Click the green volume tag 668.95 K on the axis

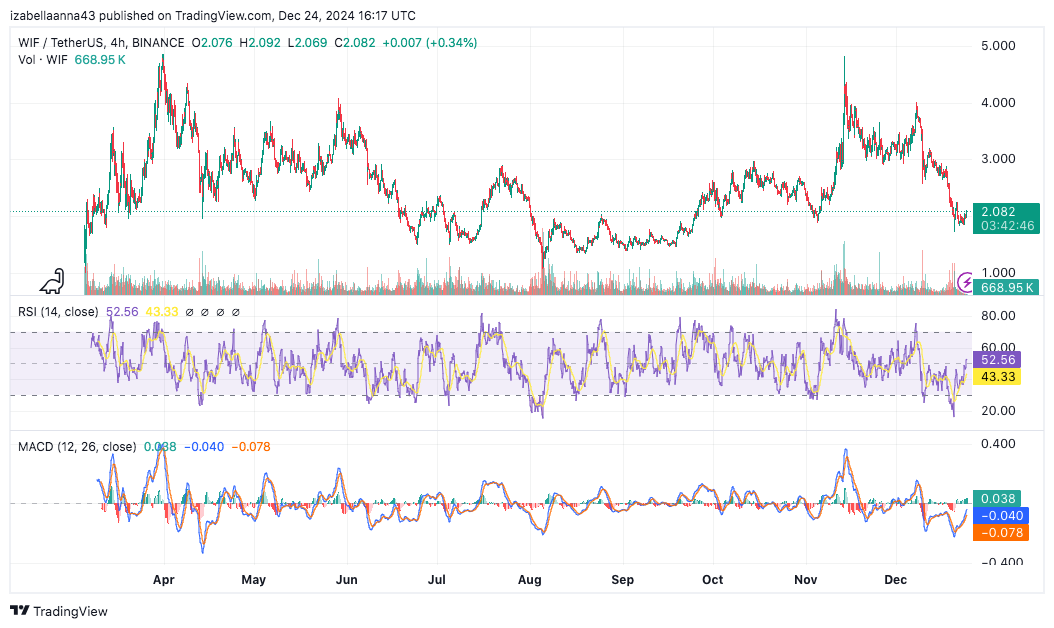tap(1006, 288)
